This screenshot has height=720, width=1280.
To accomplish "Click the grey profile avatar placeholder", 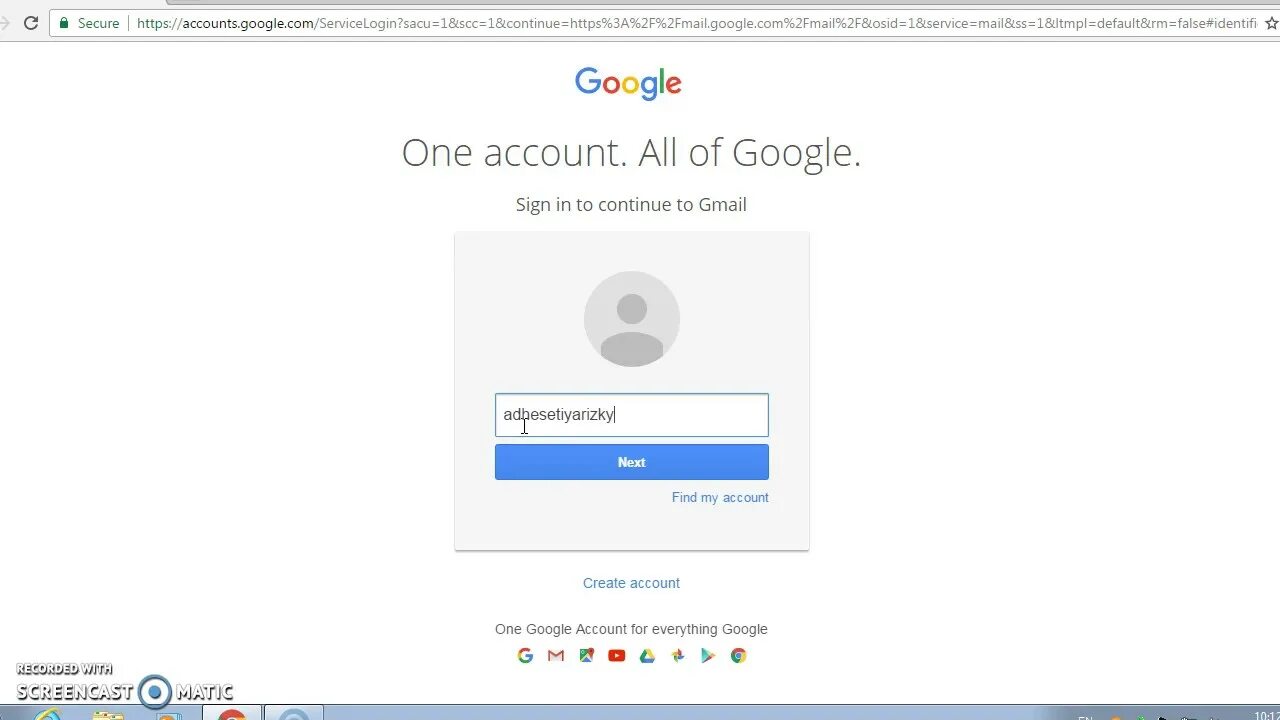I will 632,319.
